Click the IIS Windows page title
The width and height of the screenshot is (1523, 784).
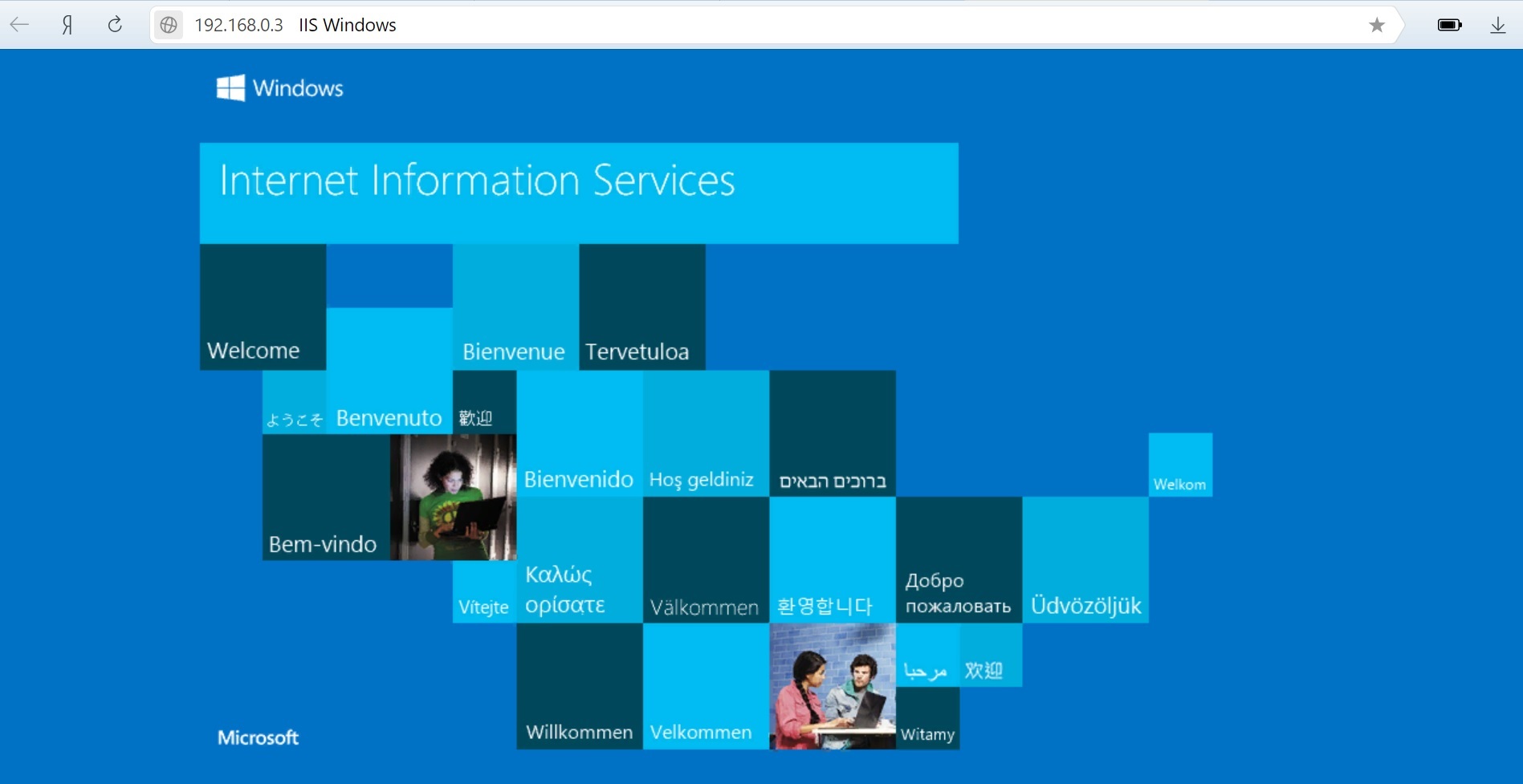(348, 25)
